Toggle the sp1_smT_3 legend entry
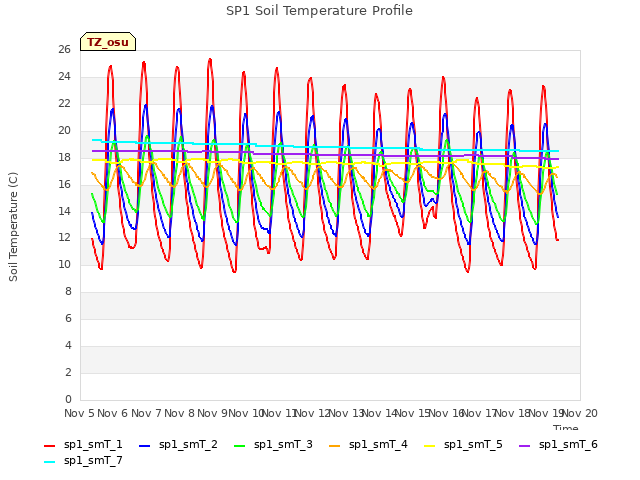Viewport: 640px width, 480px height. [273, 444]
